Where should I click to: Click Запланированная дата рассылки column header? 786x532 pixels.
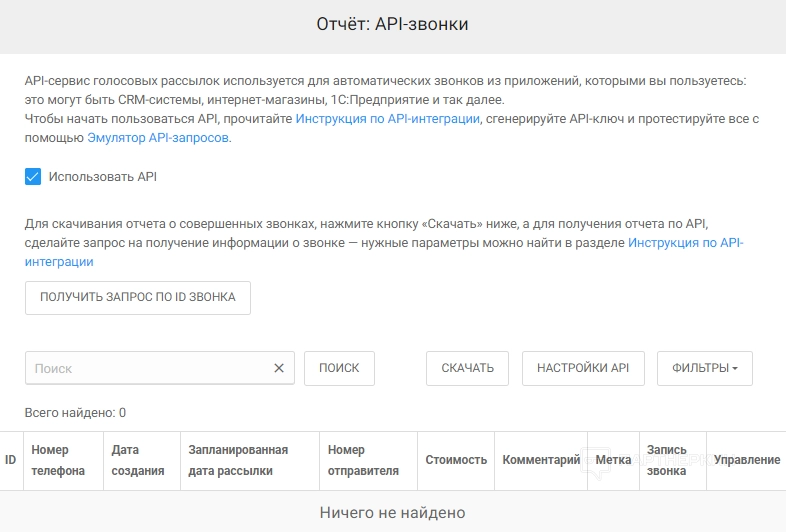coord(238,460)
